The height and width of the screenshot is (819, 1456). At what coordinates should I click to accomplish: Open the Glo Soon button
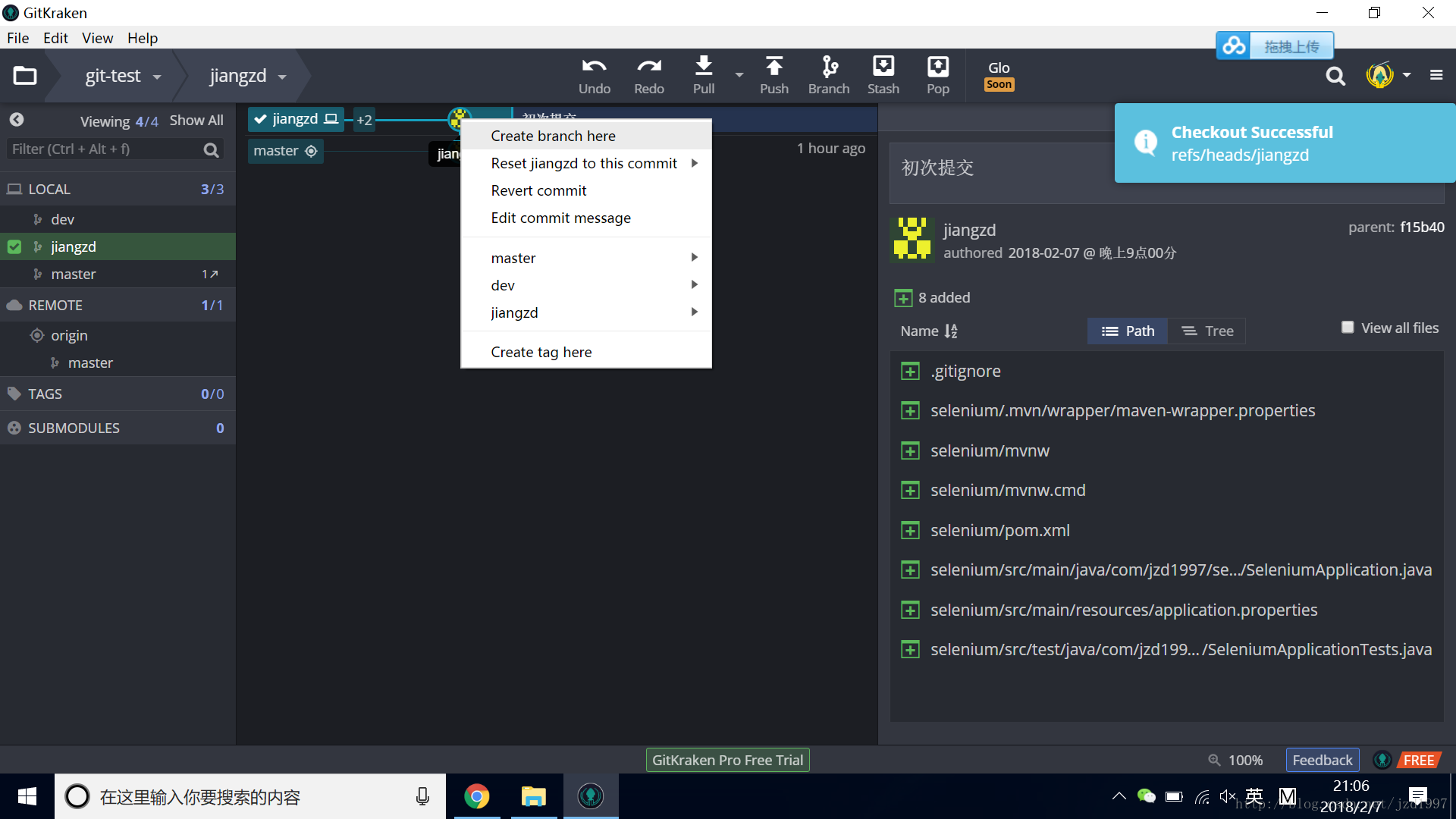[999, 76]
